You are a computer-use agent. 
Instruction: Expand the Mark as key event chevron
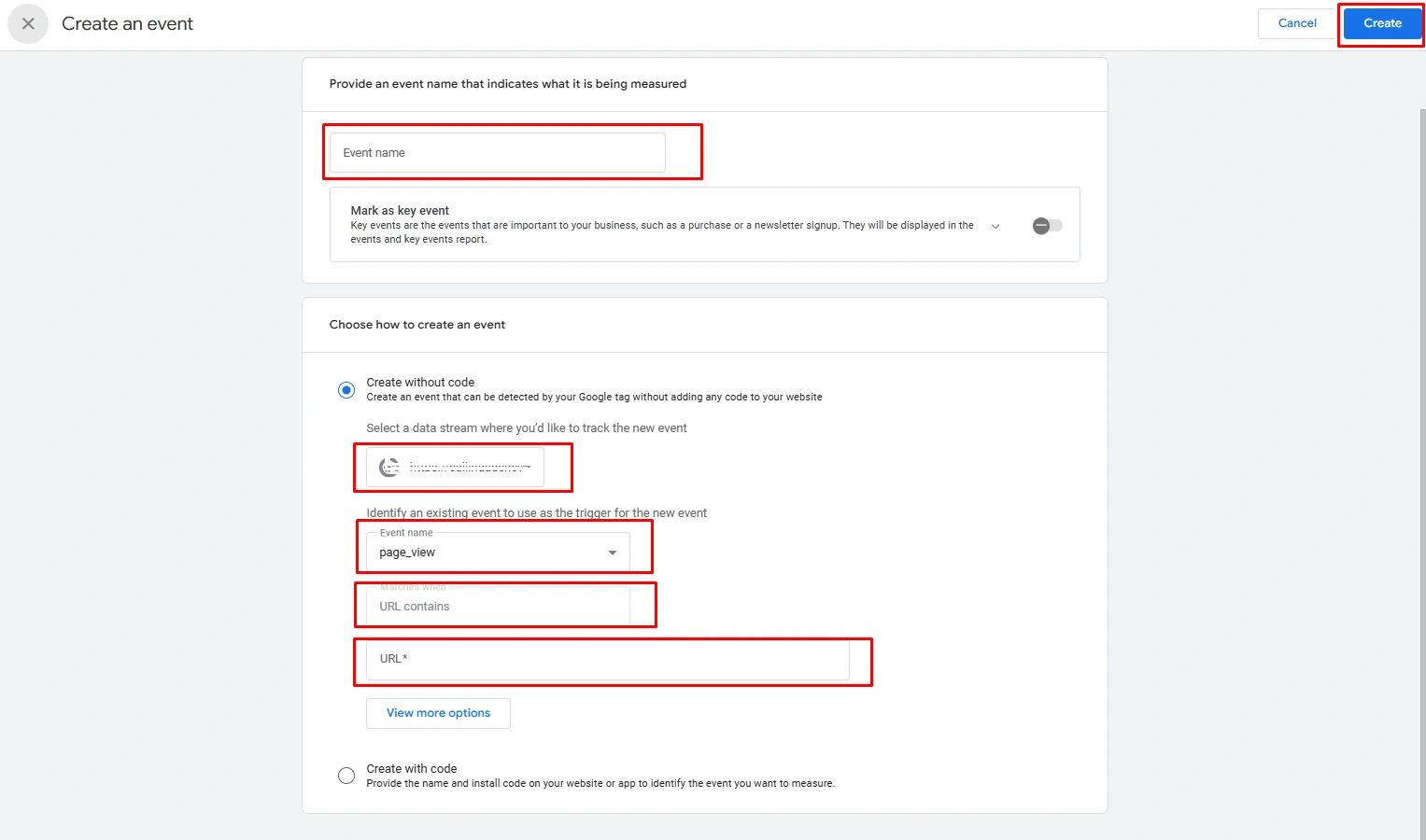(995, 226)
